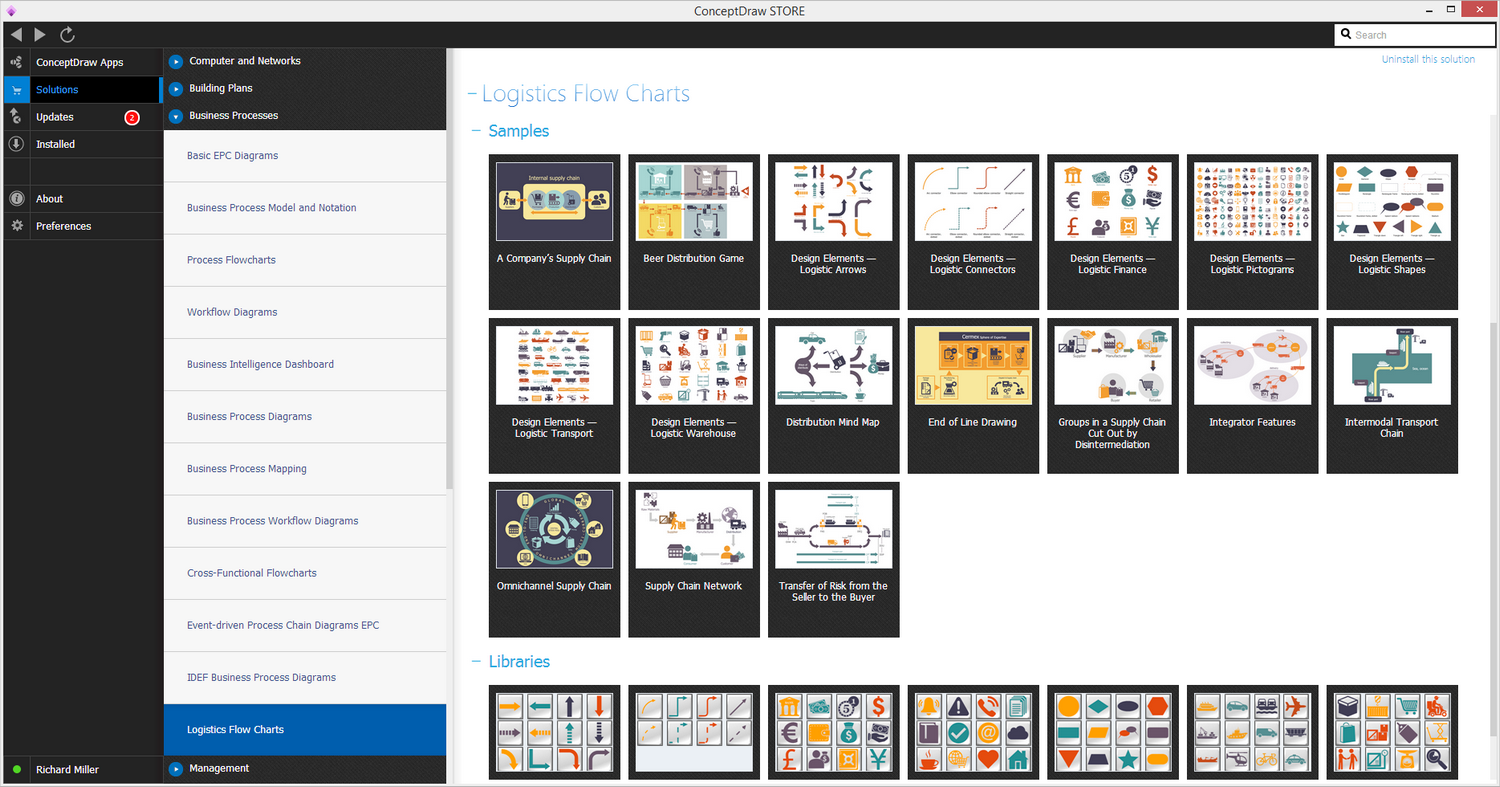Image resolution: width=1500 pixels, height=787 pixels.
Task: Open Design Elements — Logistic Finance sample
Action: [x=1113, y=232]
